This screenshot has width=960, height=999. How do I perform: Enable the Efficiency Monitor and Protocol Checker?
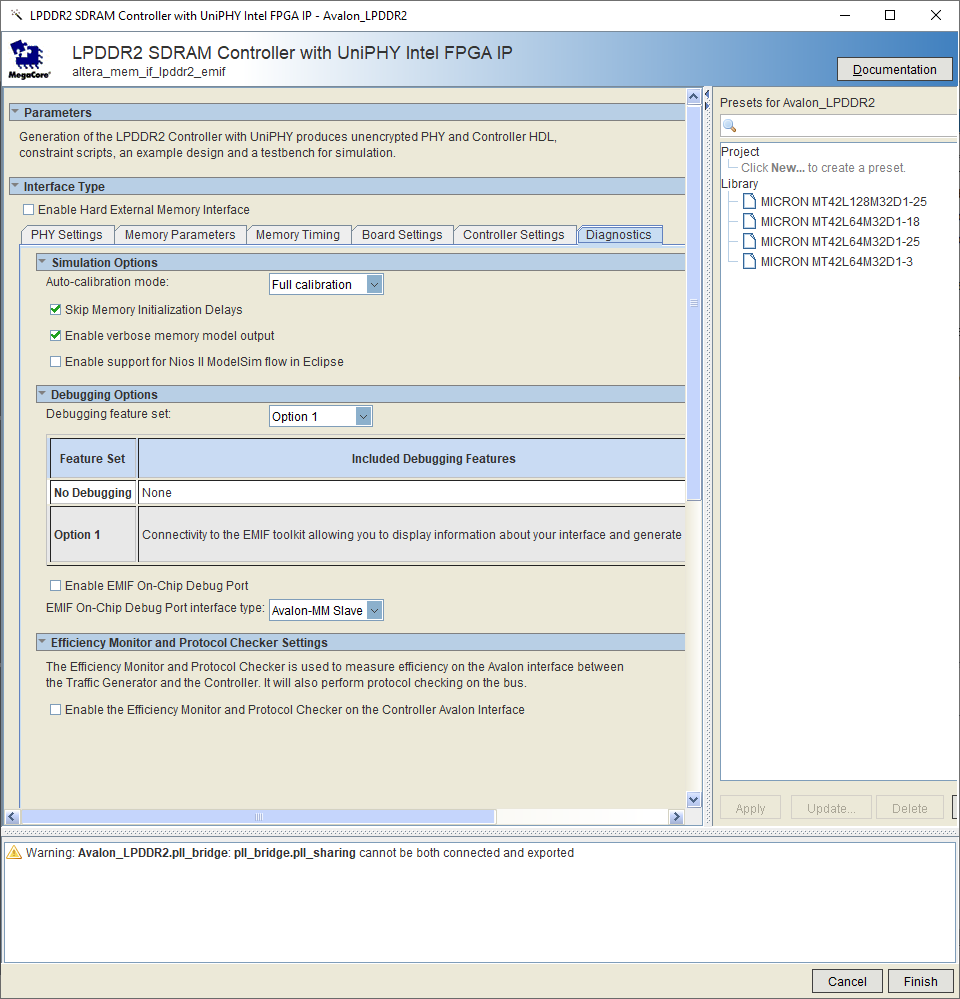point(55,710)
